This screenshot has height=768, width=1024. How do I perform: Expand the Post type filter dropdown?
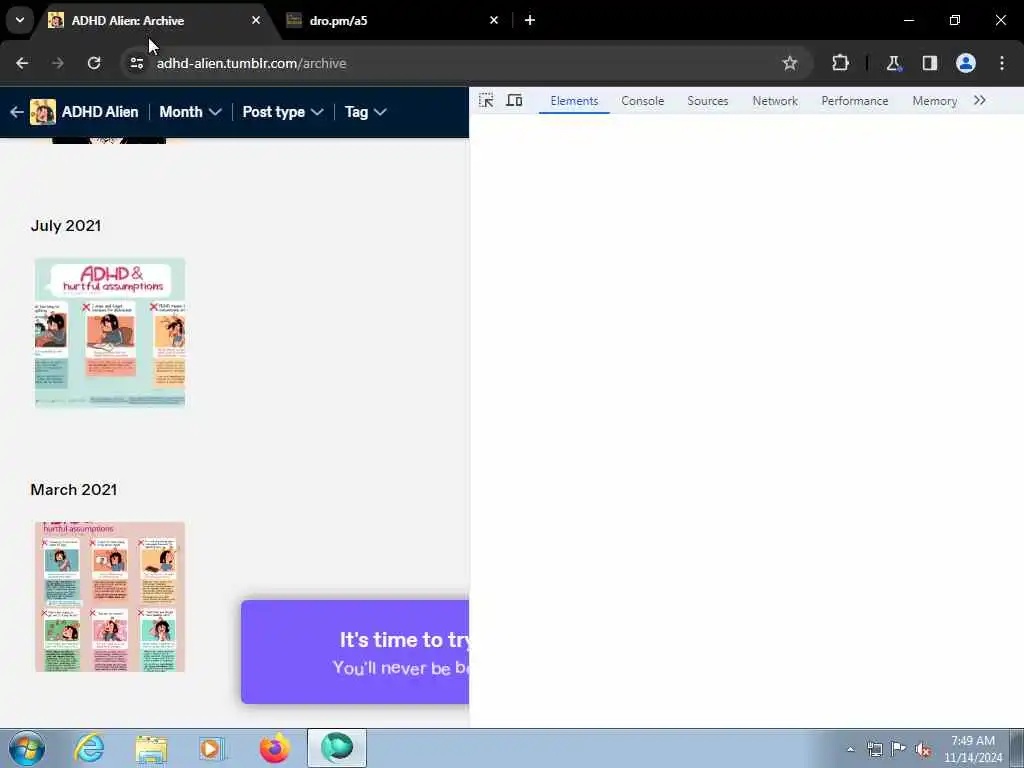[x=283, y=112]
